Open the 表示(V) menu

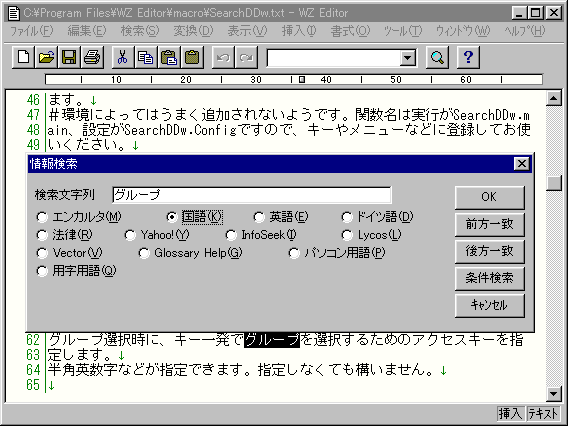click(247, 31)
